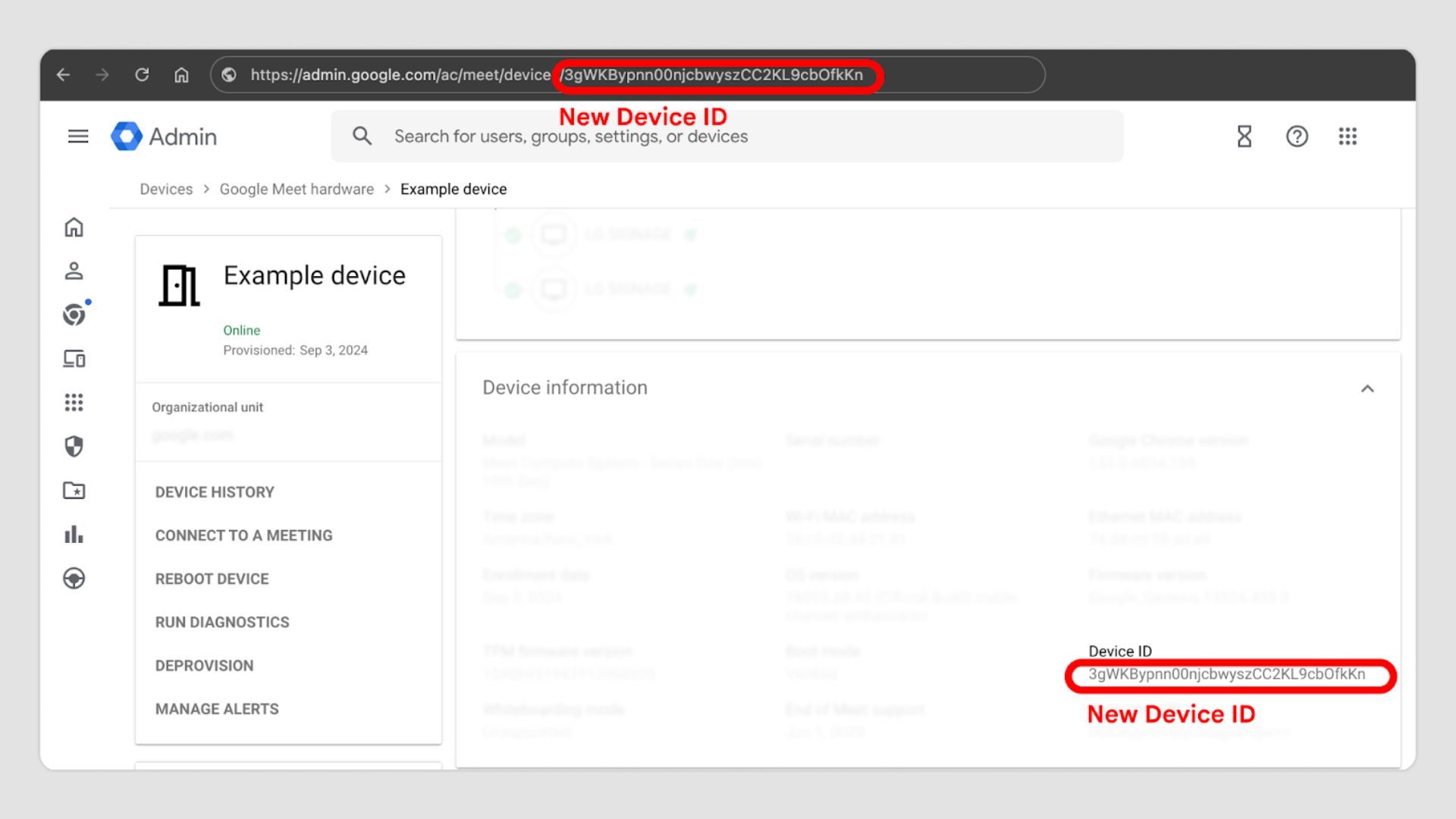The width and height of the screenshot is (1456, 819).
Task: Open the Google apps grid launcher
Action: pos(1348,136)
